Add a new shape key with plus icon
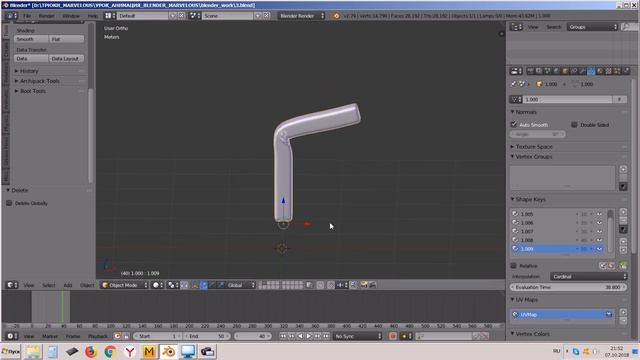 pos(623,212)
